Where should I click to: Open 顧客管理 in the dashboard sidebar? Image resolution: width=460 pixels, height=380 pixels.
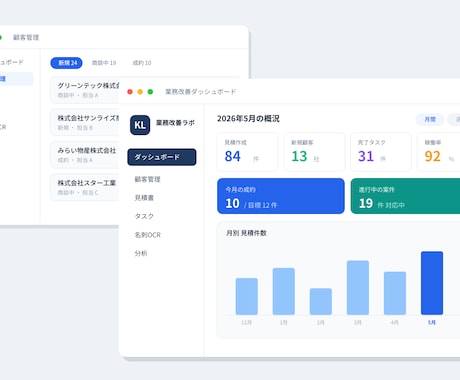point(147,179)
